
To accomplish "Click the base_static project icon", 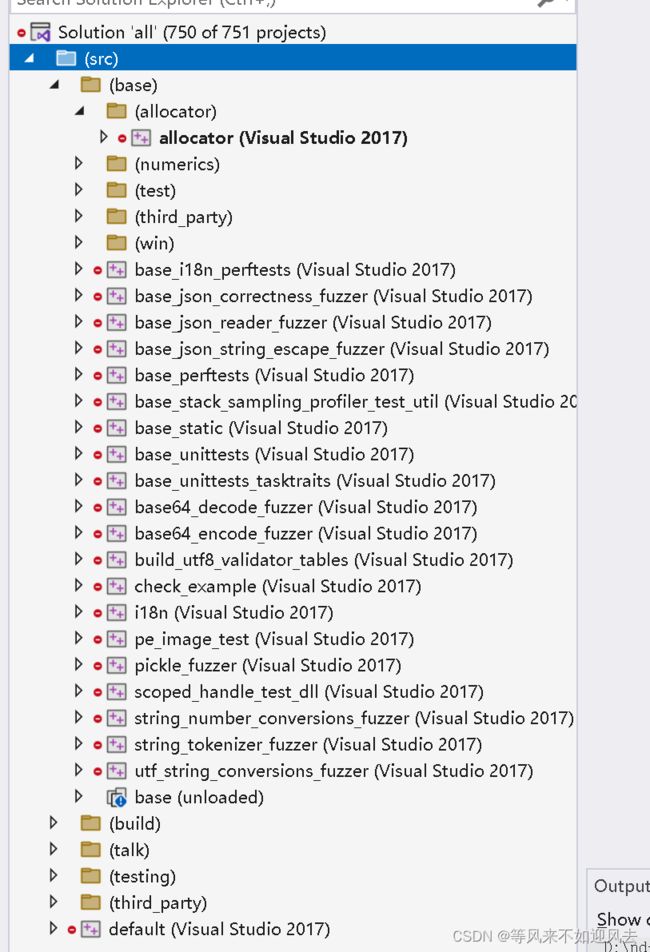I will point(116,428).
